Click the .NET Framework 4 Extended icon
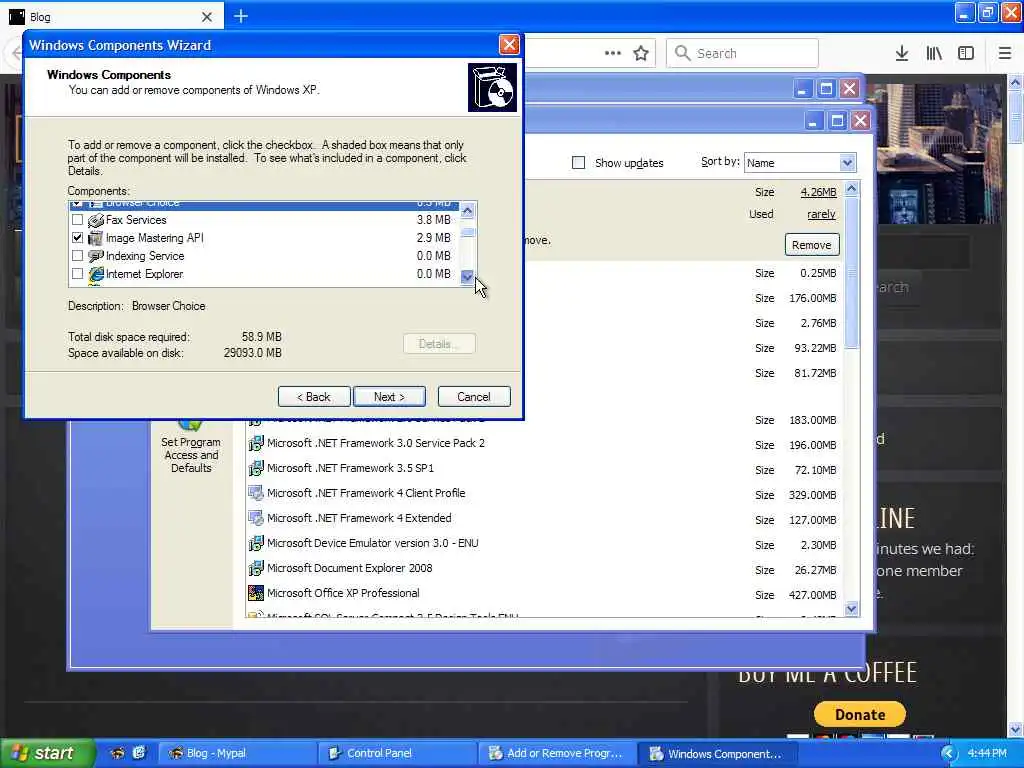Viewport: 1024px width, 768px height. coord(256,519)
